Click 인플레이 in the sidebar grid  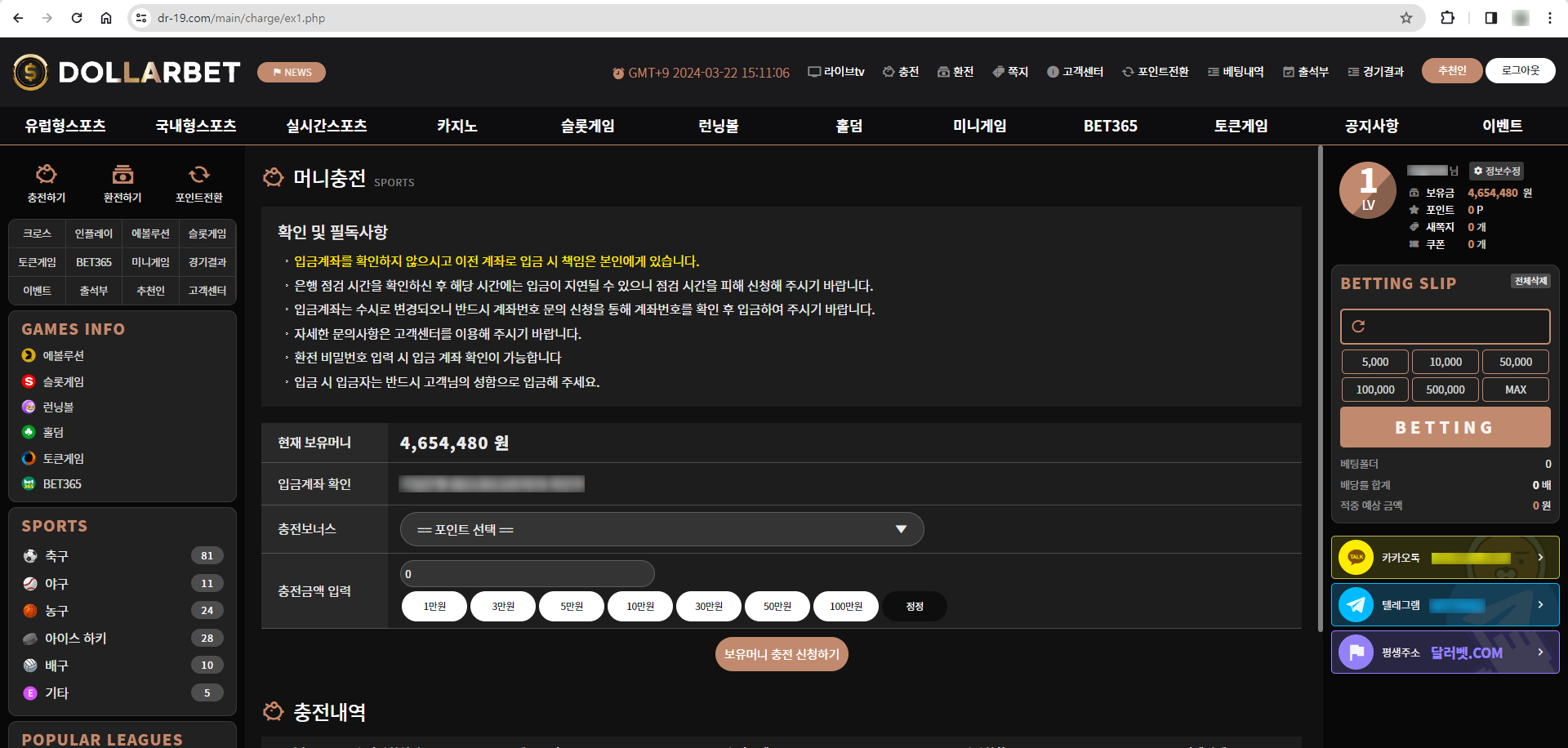tap(94, 234)
